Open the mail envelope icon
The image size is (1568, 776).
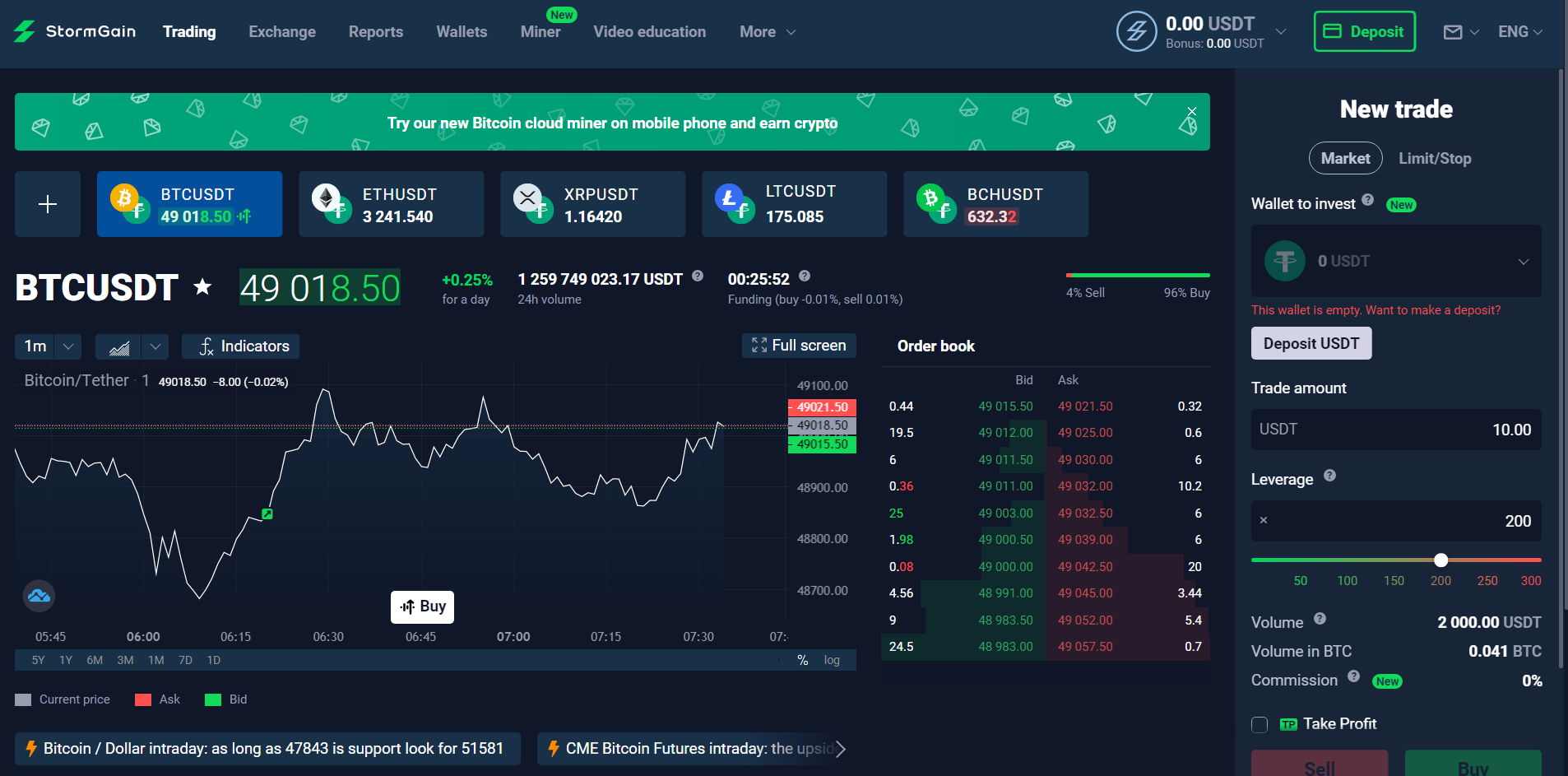[x=1453, y=32]
